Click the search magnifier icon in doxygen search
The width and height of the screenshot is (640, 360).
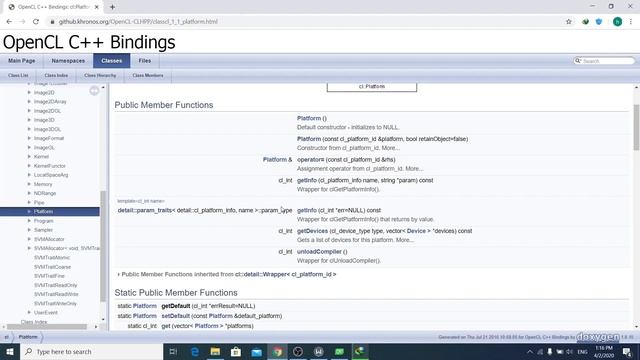click(x=578, y=61)
